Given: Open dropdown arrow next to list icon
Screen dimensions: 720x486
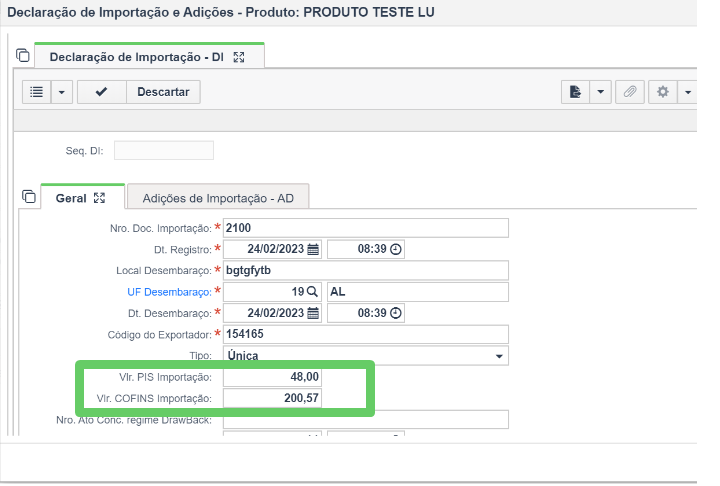Looking at the screenshot, I should (x=62, y=92).
